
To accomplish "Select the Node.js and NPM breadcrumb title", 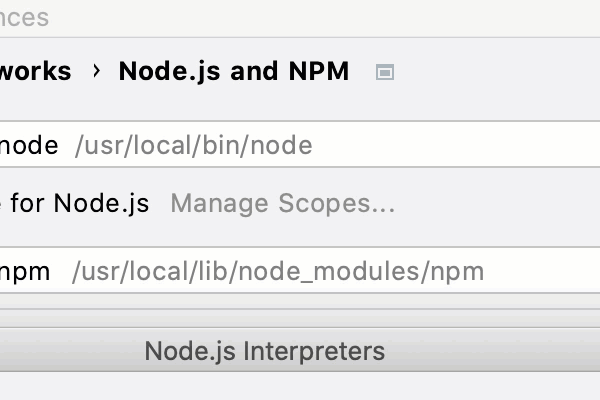I will click(233, 72).
